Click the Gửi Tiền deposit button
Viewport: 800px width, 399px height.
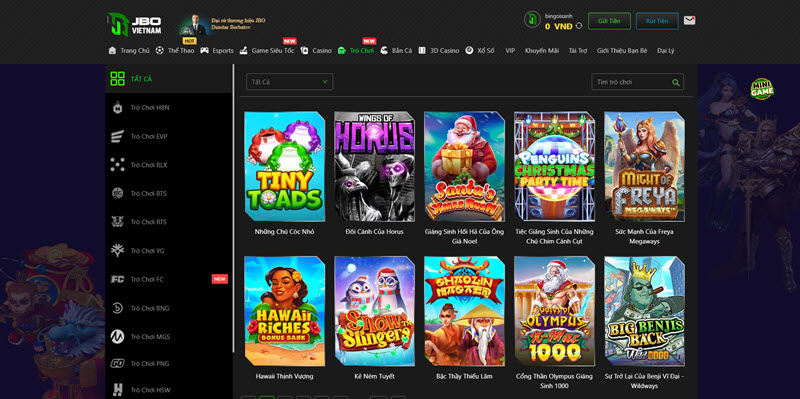coord(609,21)
